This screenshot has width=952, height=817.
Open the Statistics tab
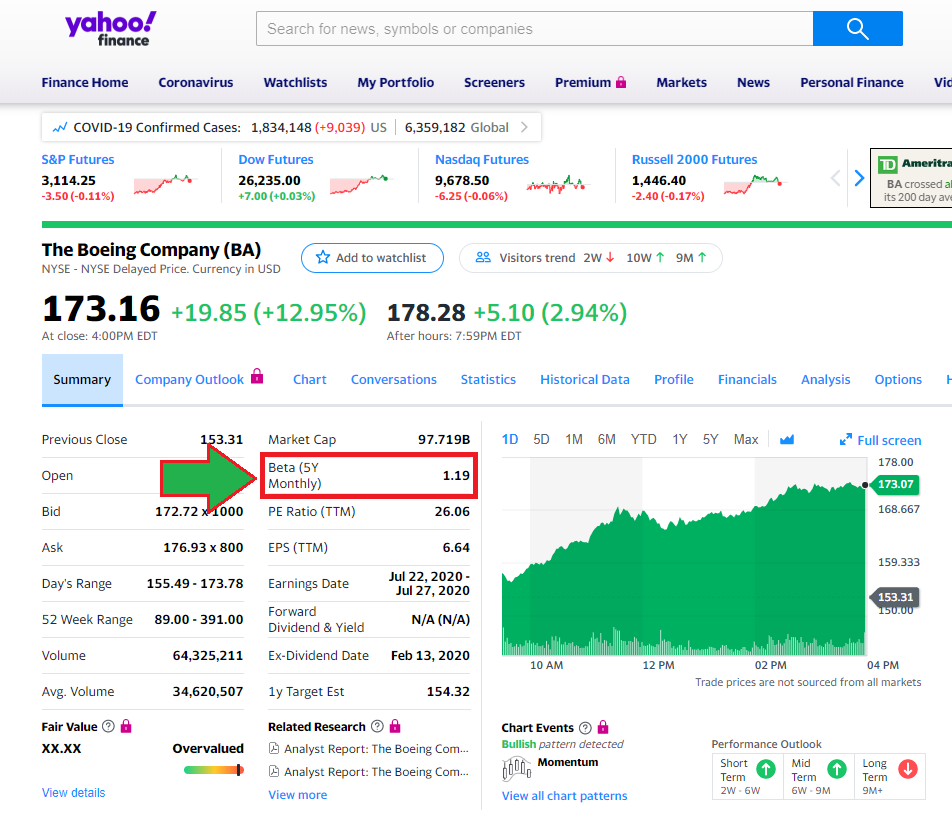pos(488,379)
